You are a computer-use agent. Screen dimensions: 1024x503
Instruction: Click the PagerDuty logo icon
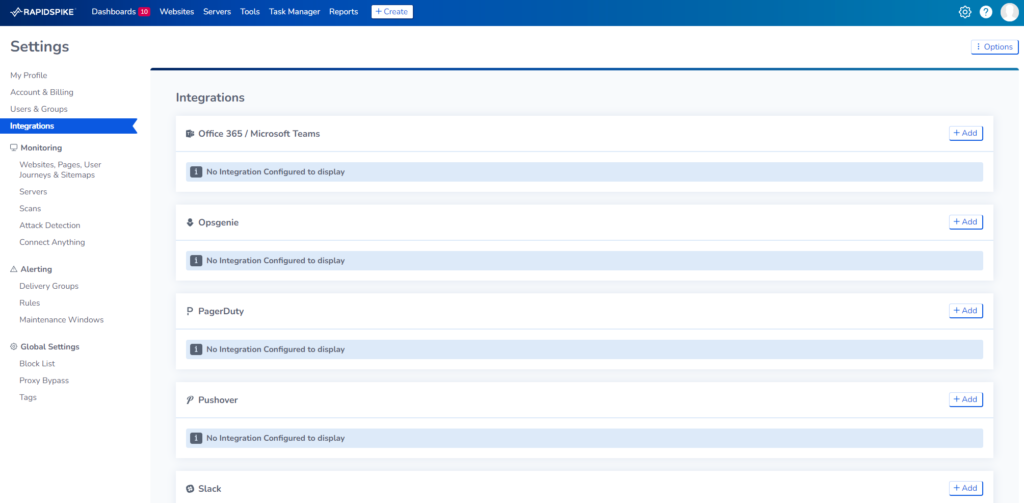(190, 311)
